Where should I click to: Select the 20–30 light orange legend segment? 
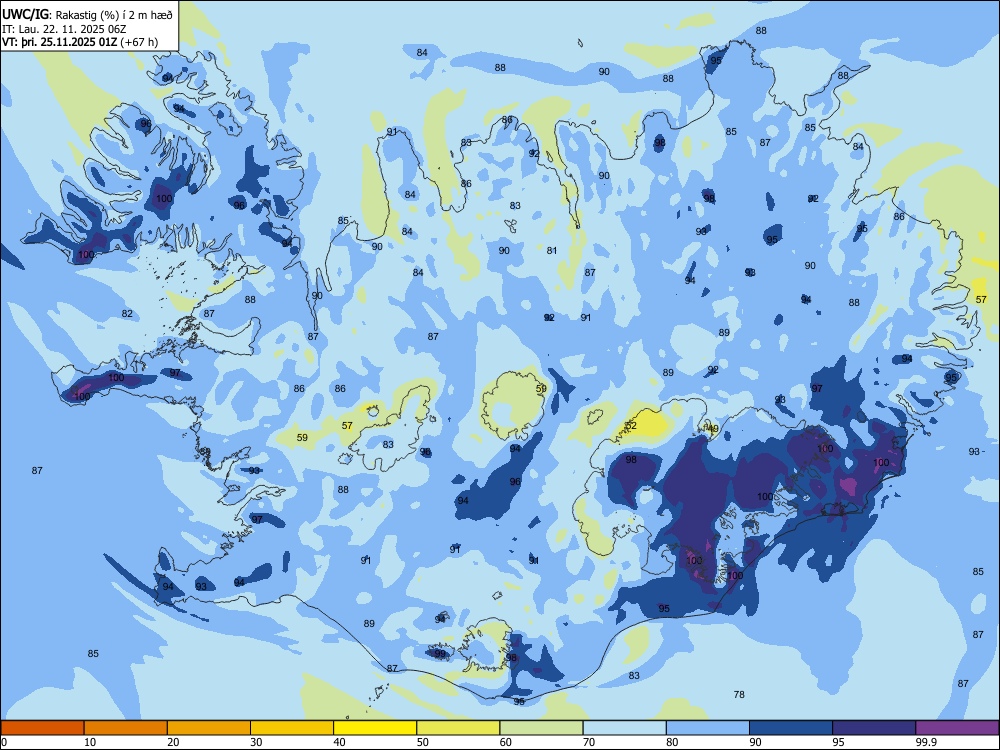[x=209, y=728]
